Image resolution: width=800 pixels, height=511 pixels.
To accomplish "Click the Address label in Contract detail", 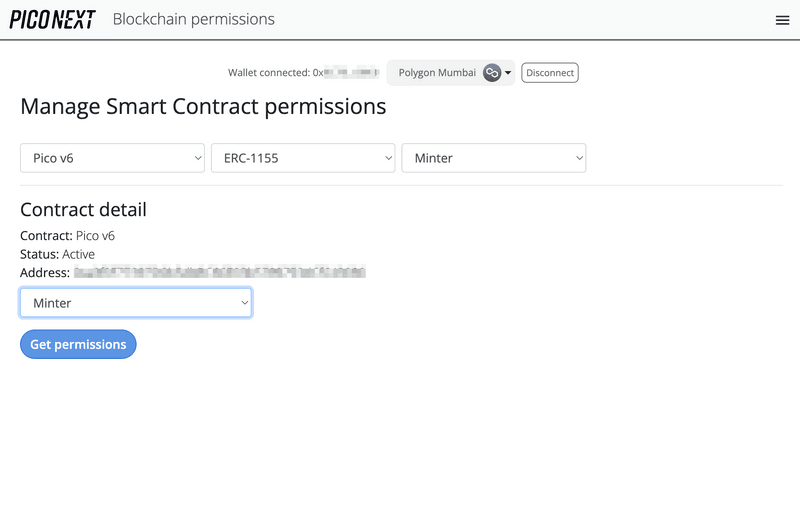I will 45,272.
